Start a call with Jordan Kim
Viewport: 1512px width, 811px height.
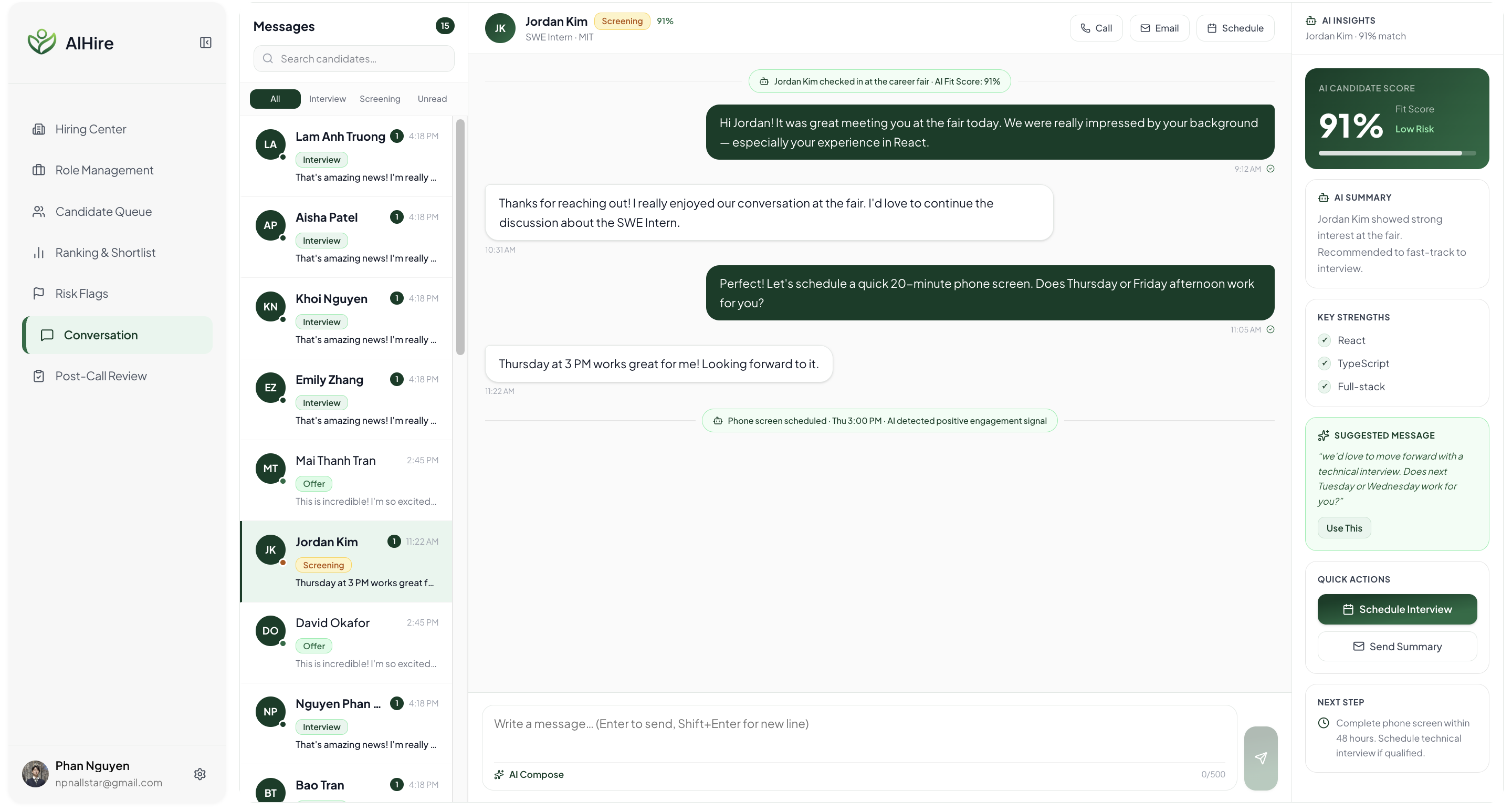(x=1096, y=28)
